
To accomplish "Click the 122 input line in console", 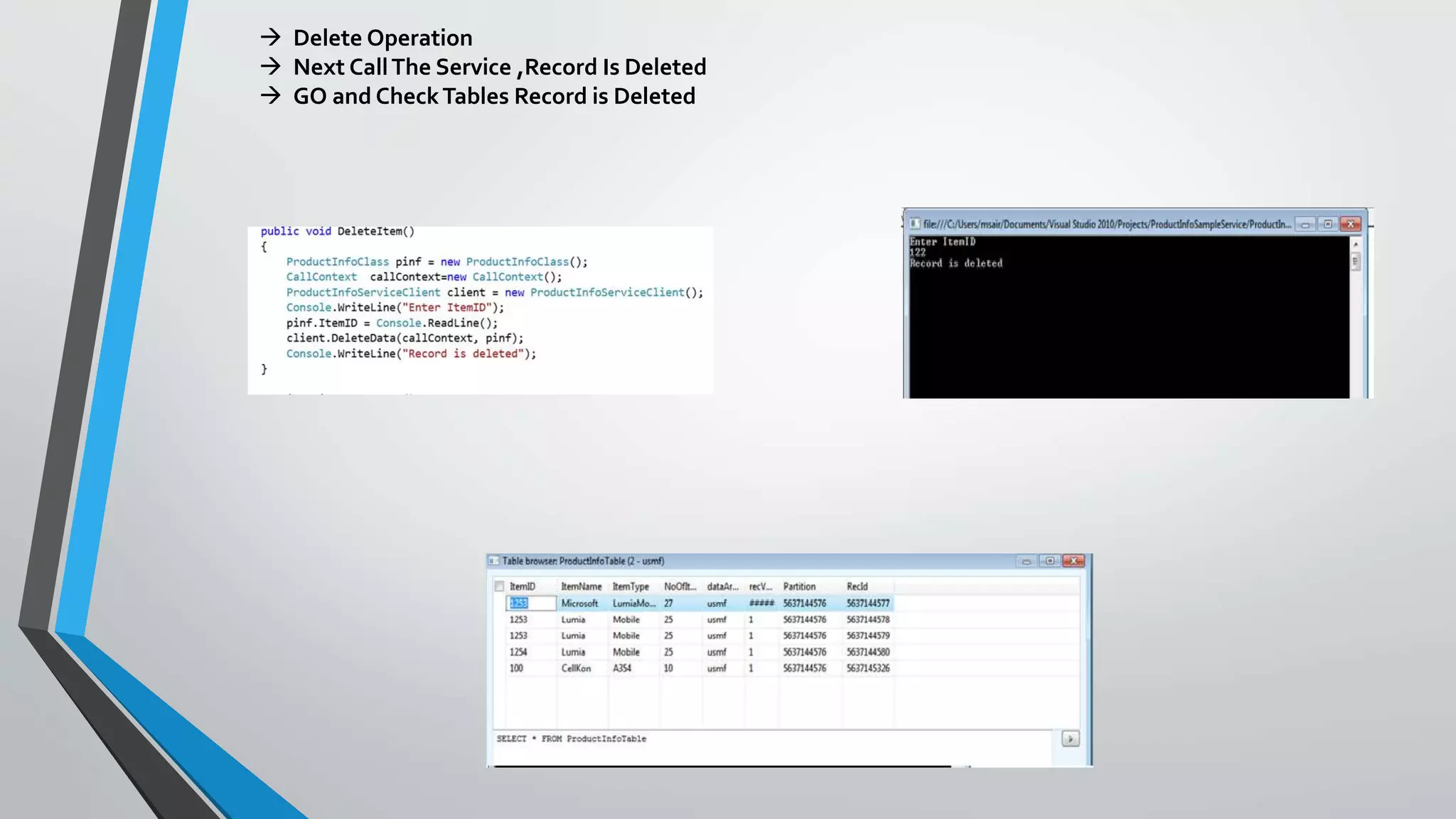I will tap(918, 252).
